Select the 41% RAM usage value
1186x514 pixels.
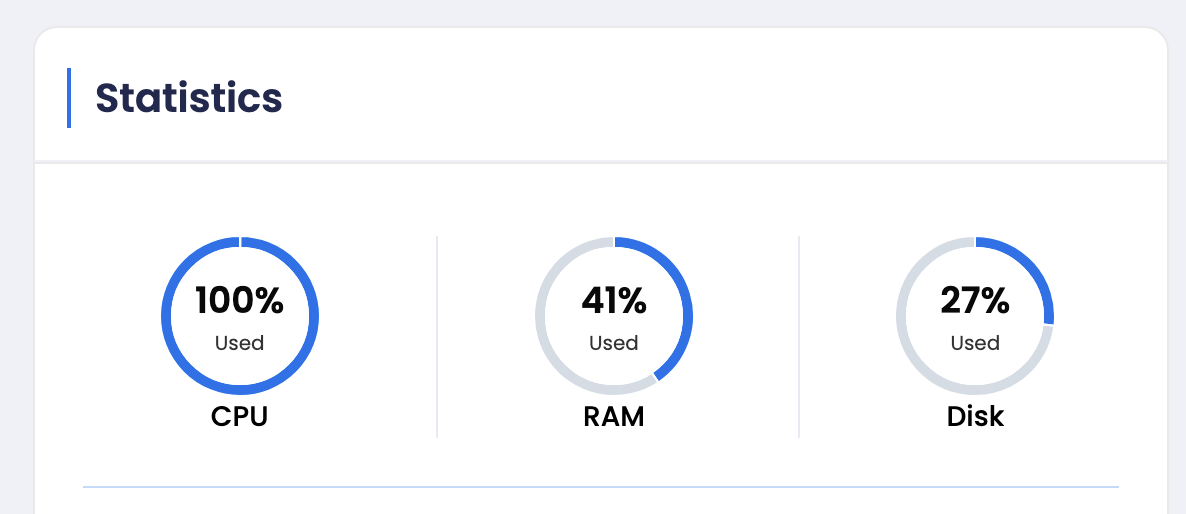point(614,300)
